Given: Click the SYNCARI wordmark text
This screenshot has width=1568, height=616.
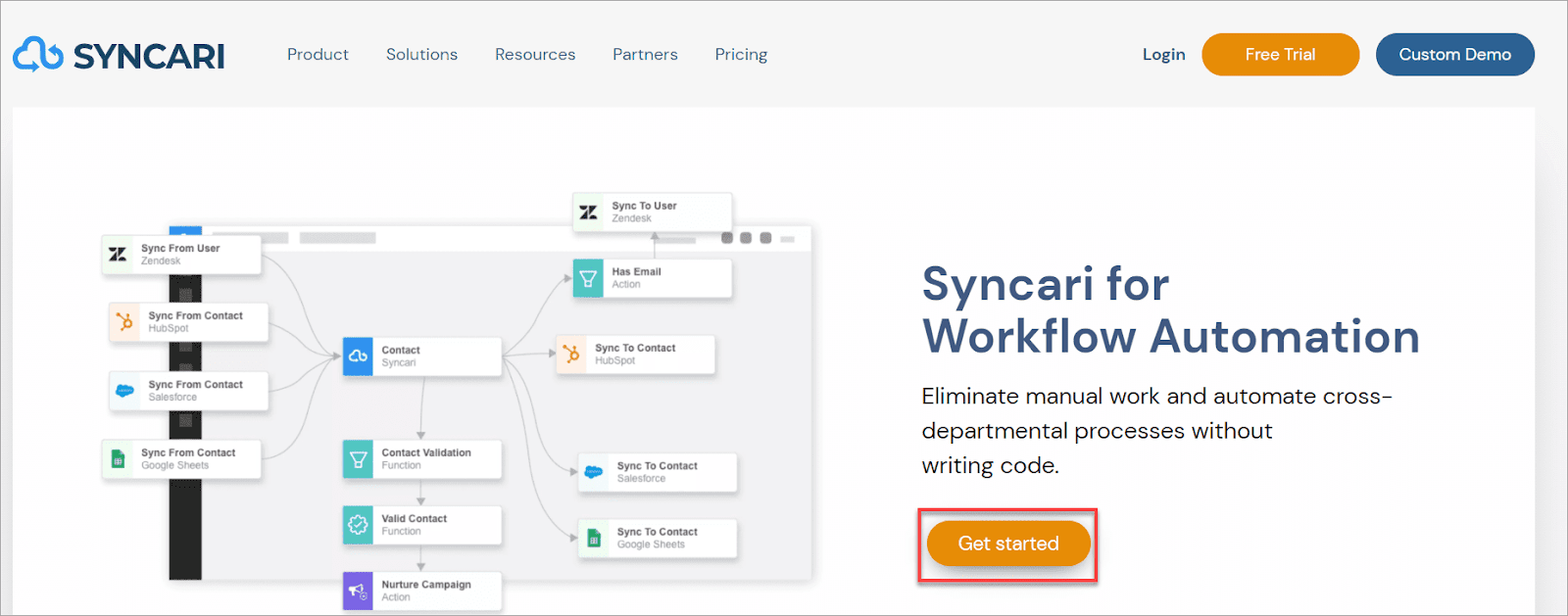Looking at the screenshot, I should coord(149,57).
